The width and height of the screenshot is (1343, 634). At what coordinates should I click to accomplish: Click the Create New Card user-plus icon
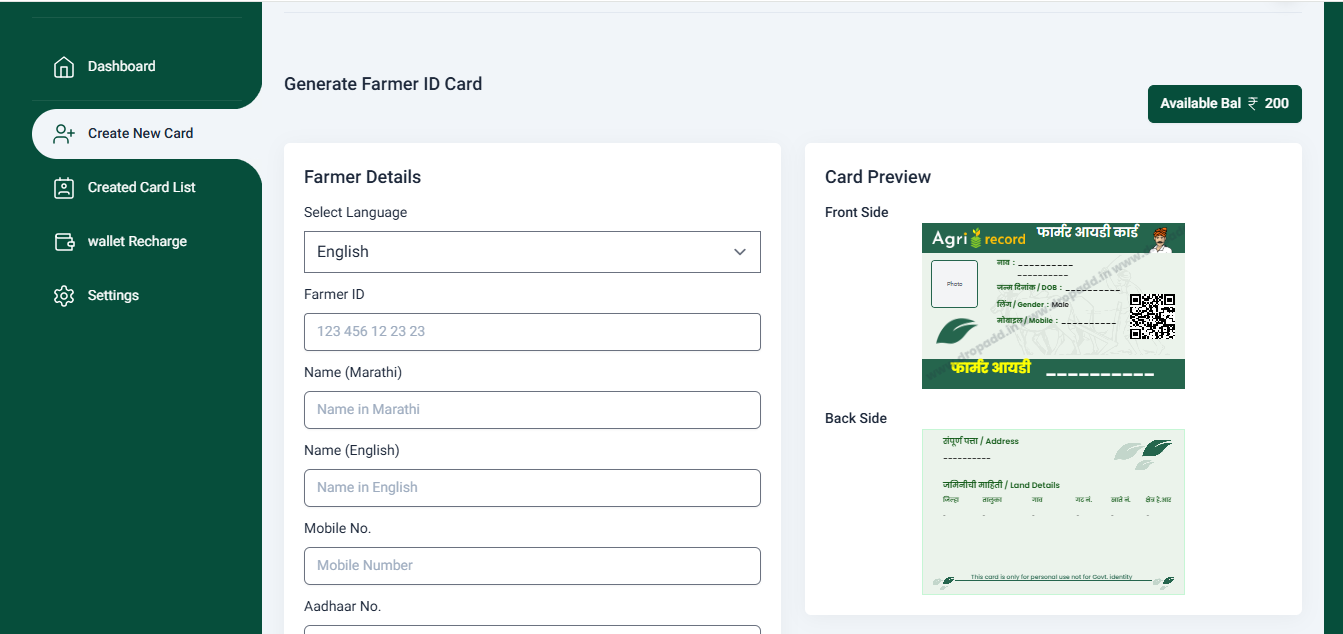pos(64,134)
